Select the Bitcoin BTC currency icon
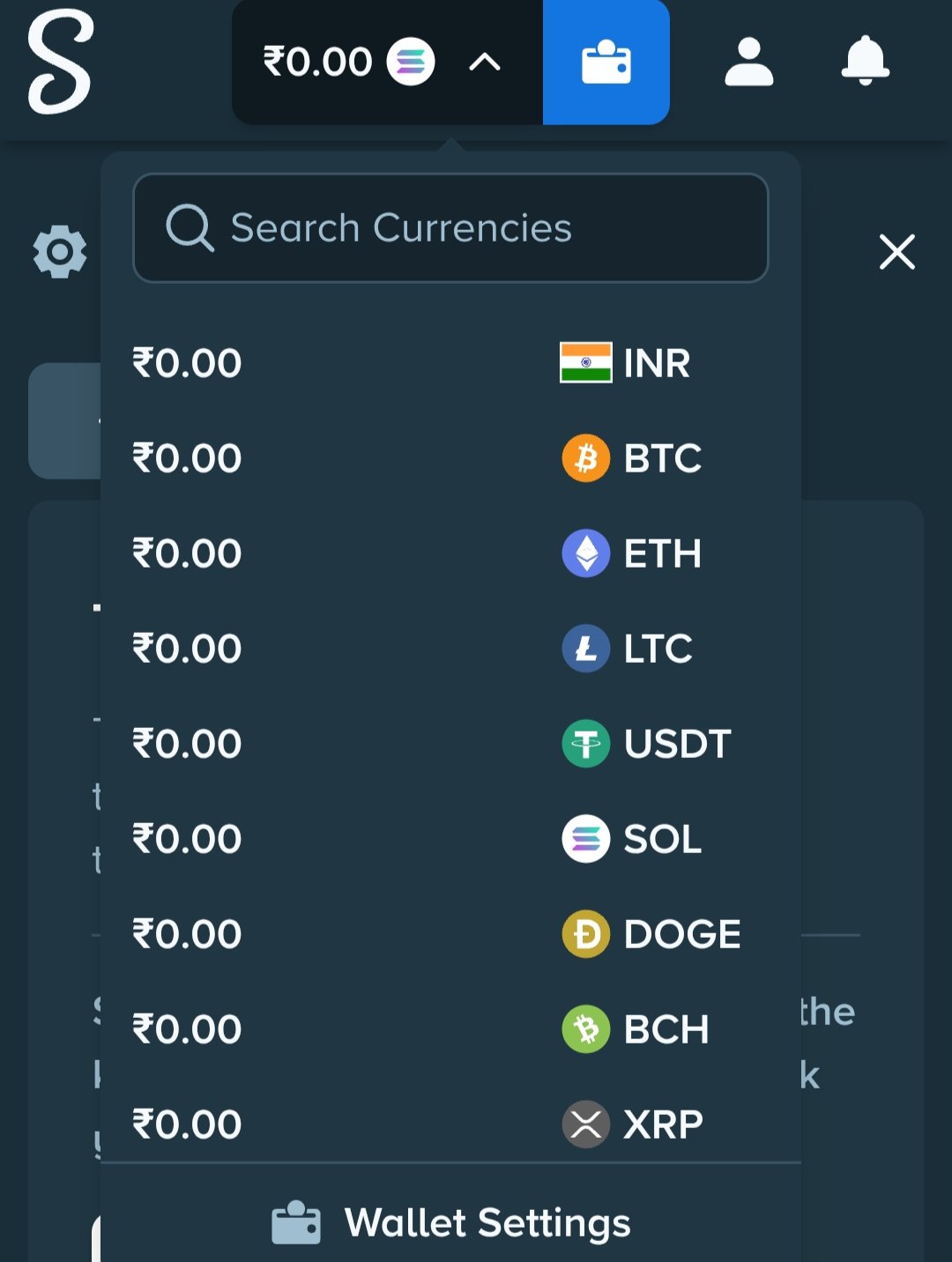The height and width of the screenshot is (1262, 952). pos(585,458)
